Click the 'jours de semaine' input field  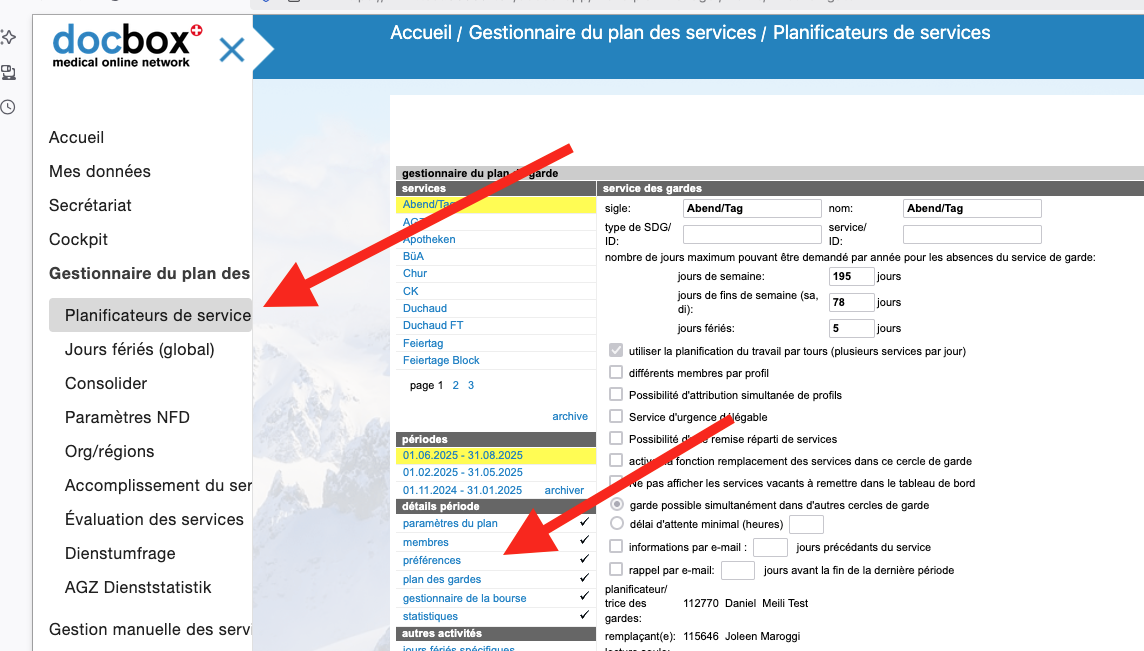click(851, 276)
